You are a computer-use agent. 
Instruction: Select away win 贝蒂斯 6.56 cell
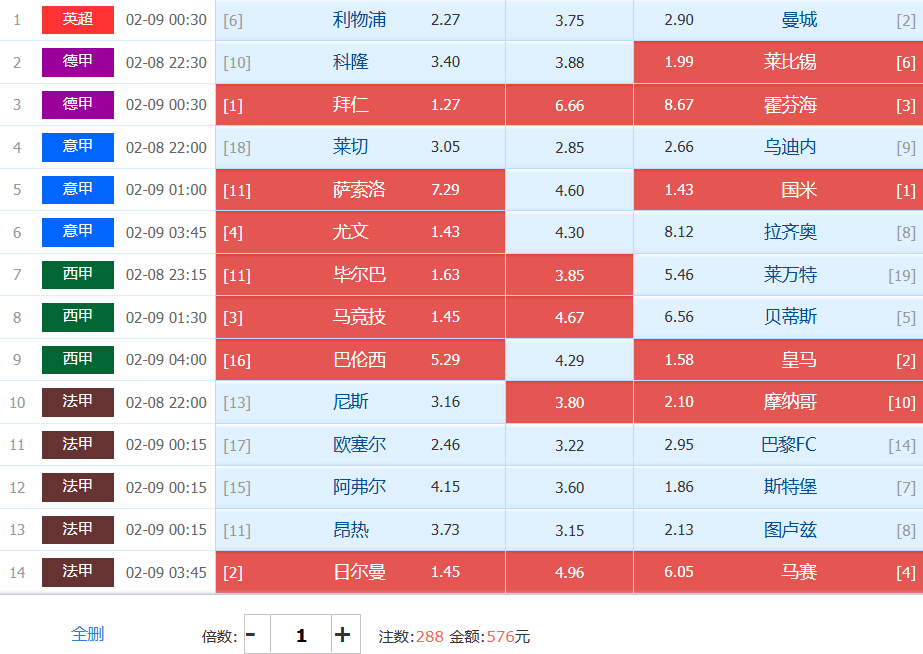[x=778, y=317]
